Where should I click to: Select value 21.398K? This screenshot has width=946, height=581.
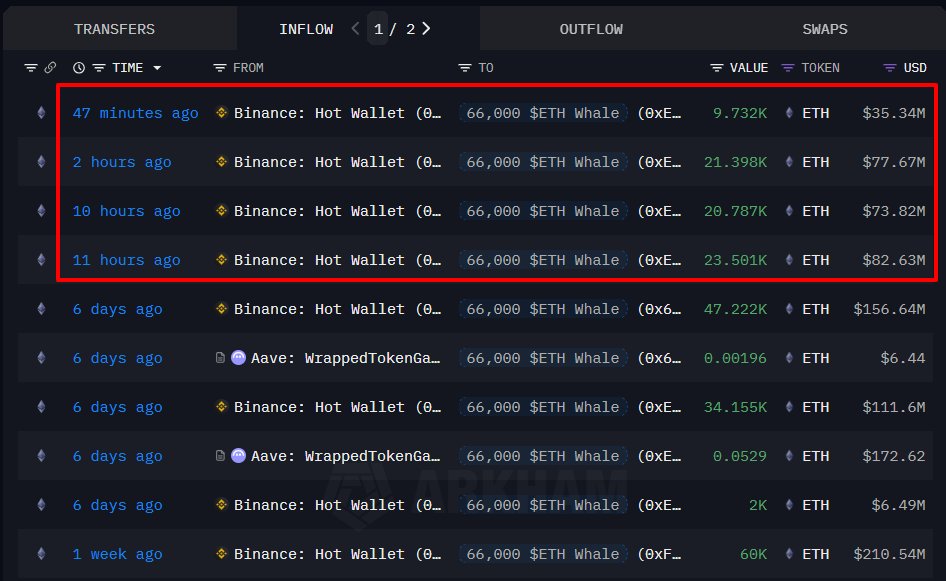click(x=735, y=162)
